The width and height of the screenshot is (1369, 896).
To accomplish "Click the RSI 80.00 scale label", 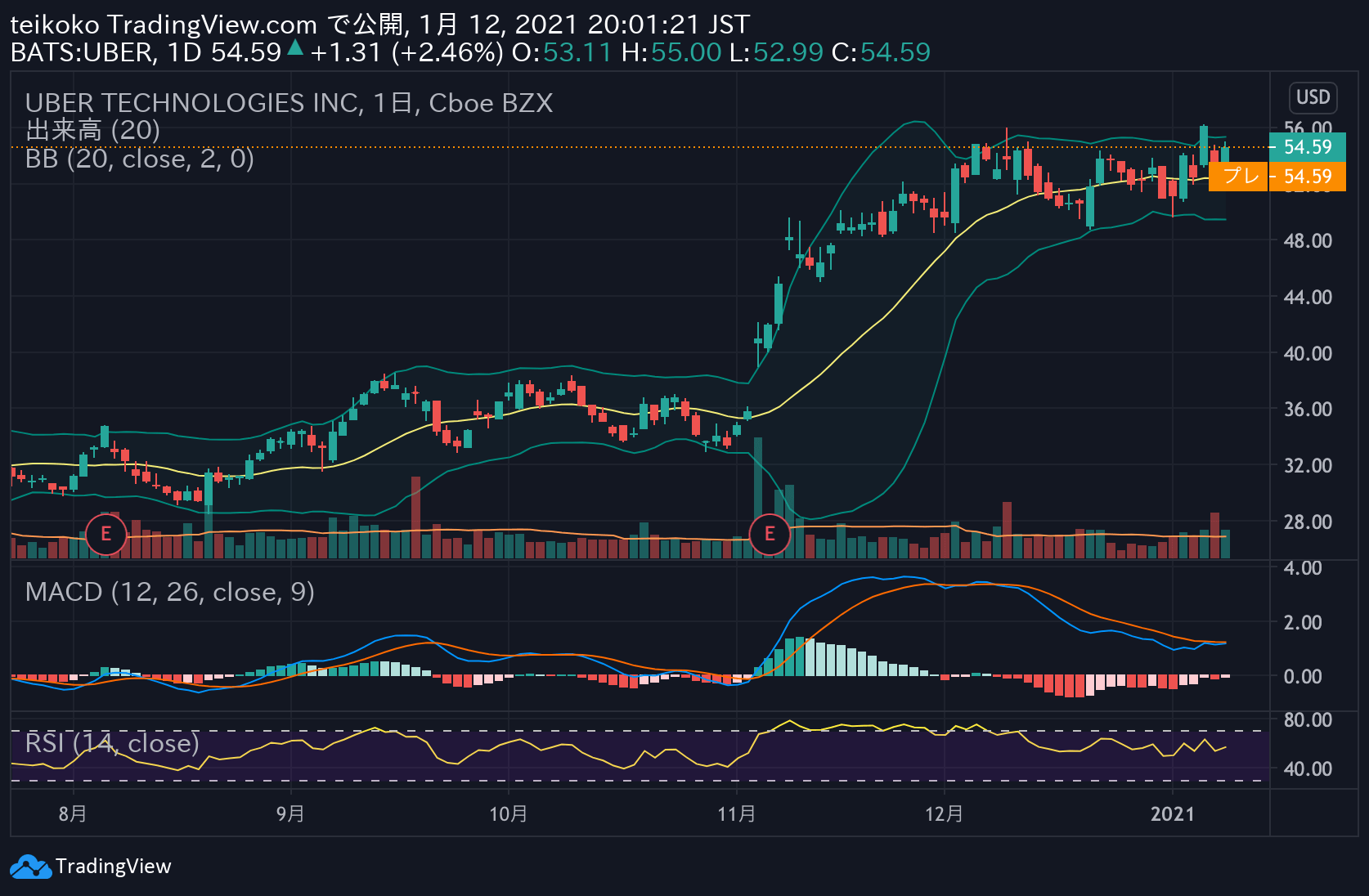I will (x=1308, y=720).
